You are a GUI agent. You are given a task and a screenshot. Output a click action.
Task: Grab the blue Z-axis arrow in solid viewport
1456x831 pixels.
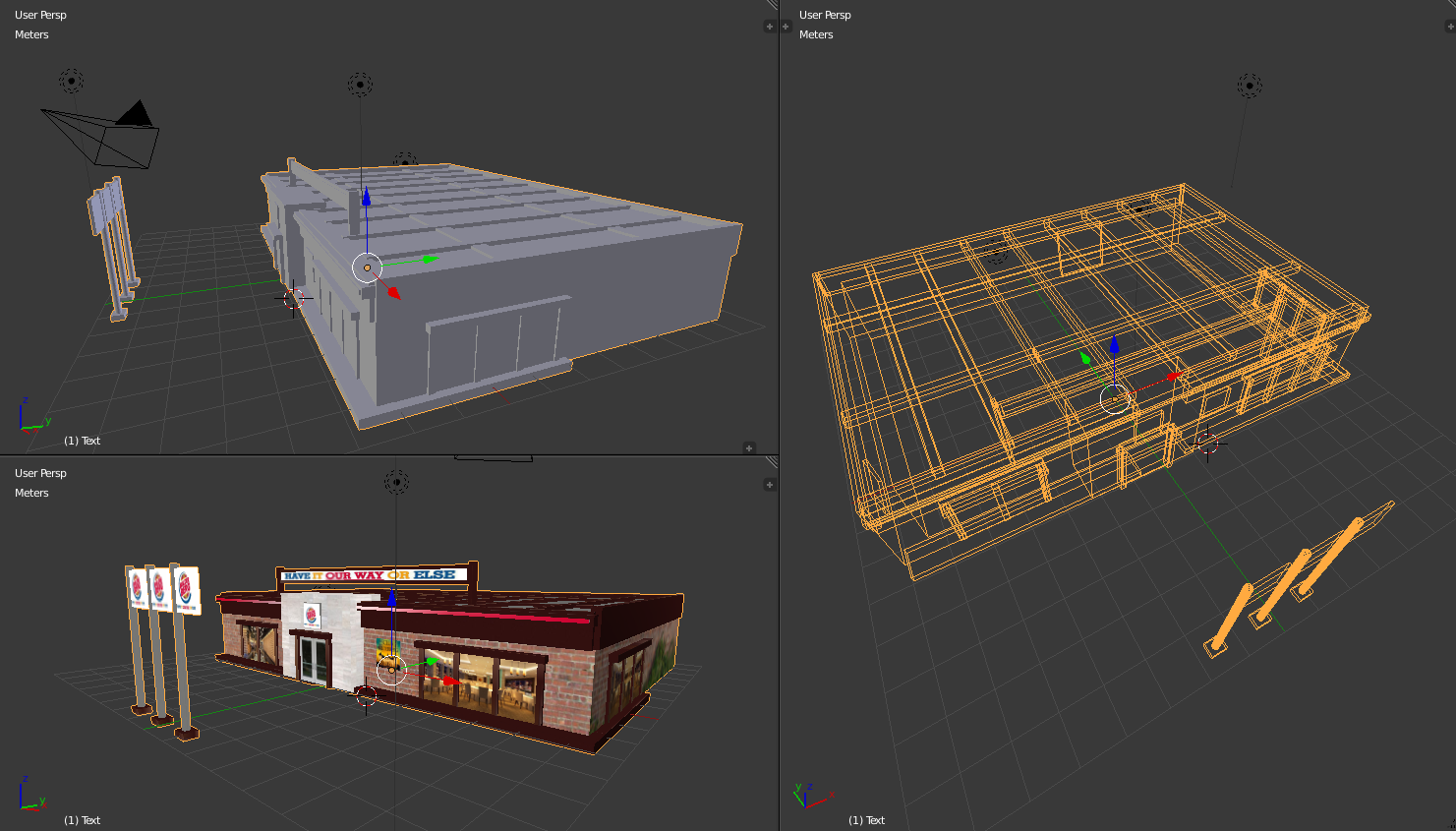click(x=366, y=198)
